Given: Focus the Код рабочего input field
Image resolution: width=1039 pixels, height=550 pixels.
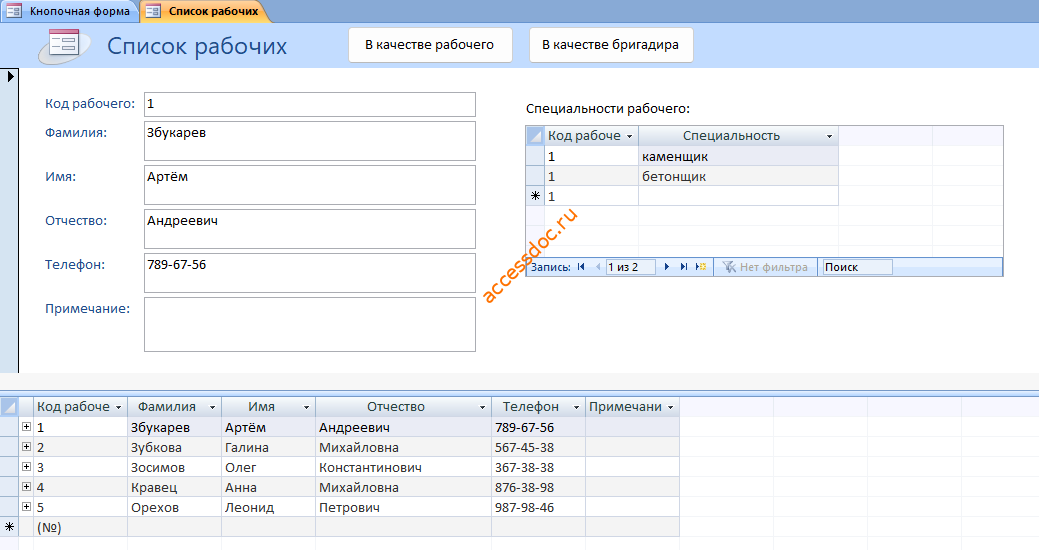Looking at the screenshot, I should click(309, 104).
